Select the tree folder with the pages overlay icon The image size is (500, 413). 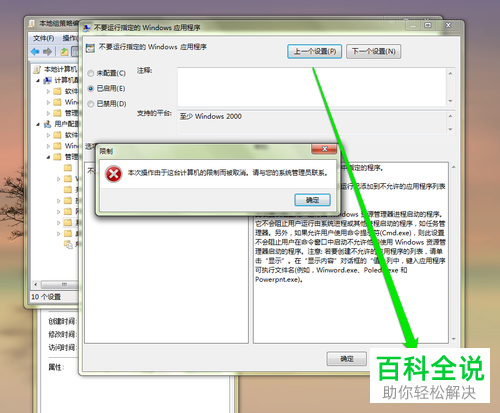pyautogui.click(x=68, y=244)
